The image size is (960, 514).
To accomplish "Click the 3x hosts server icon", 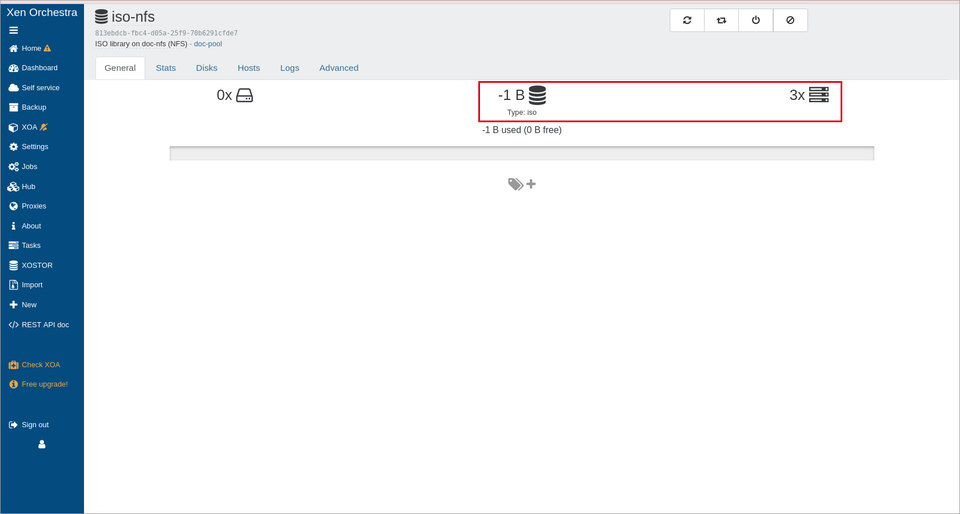I will [819, 95].
